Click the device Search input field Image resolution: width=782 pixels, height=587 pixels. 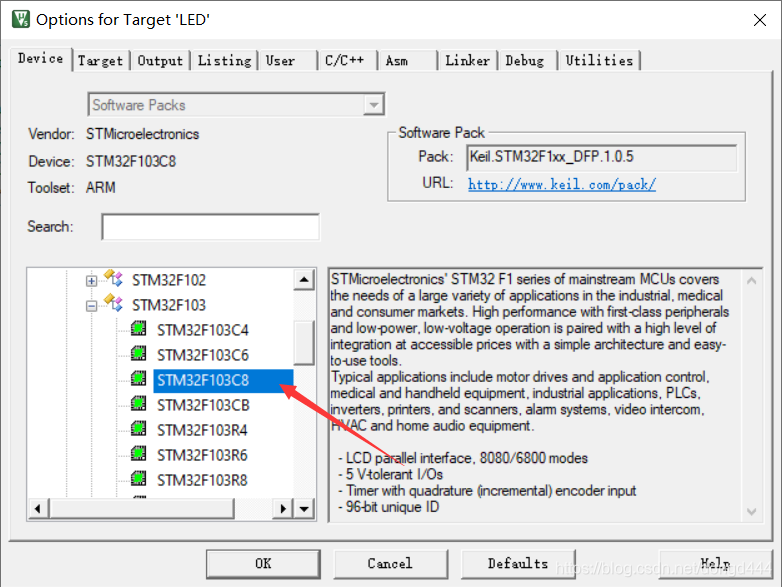coord(210,227)
